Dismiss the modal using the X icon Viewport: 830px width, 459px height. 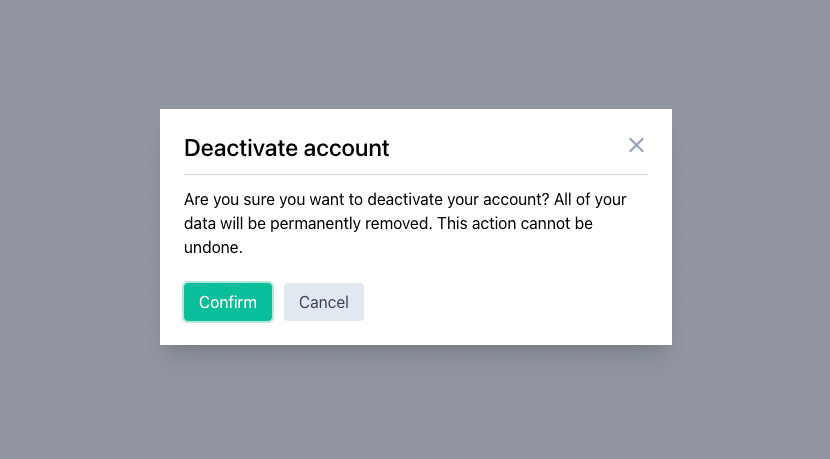[x=636, y=145]
